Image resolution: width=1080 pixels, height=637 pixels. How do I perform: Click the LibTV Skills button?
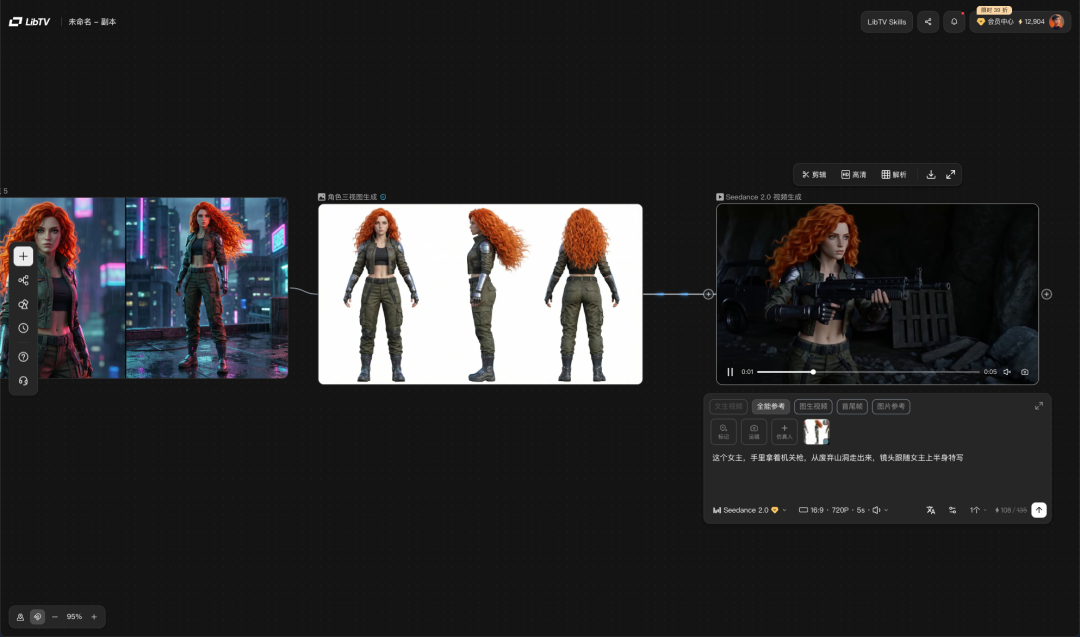[x=886, y=21]
